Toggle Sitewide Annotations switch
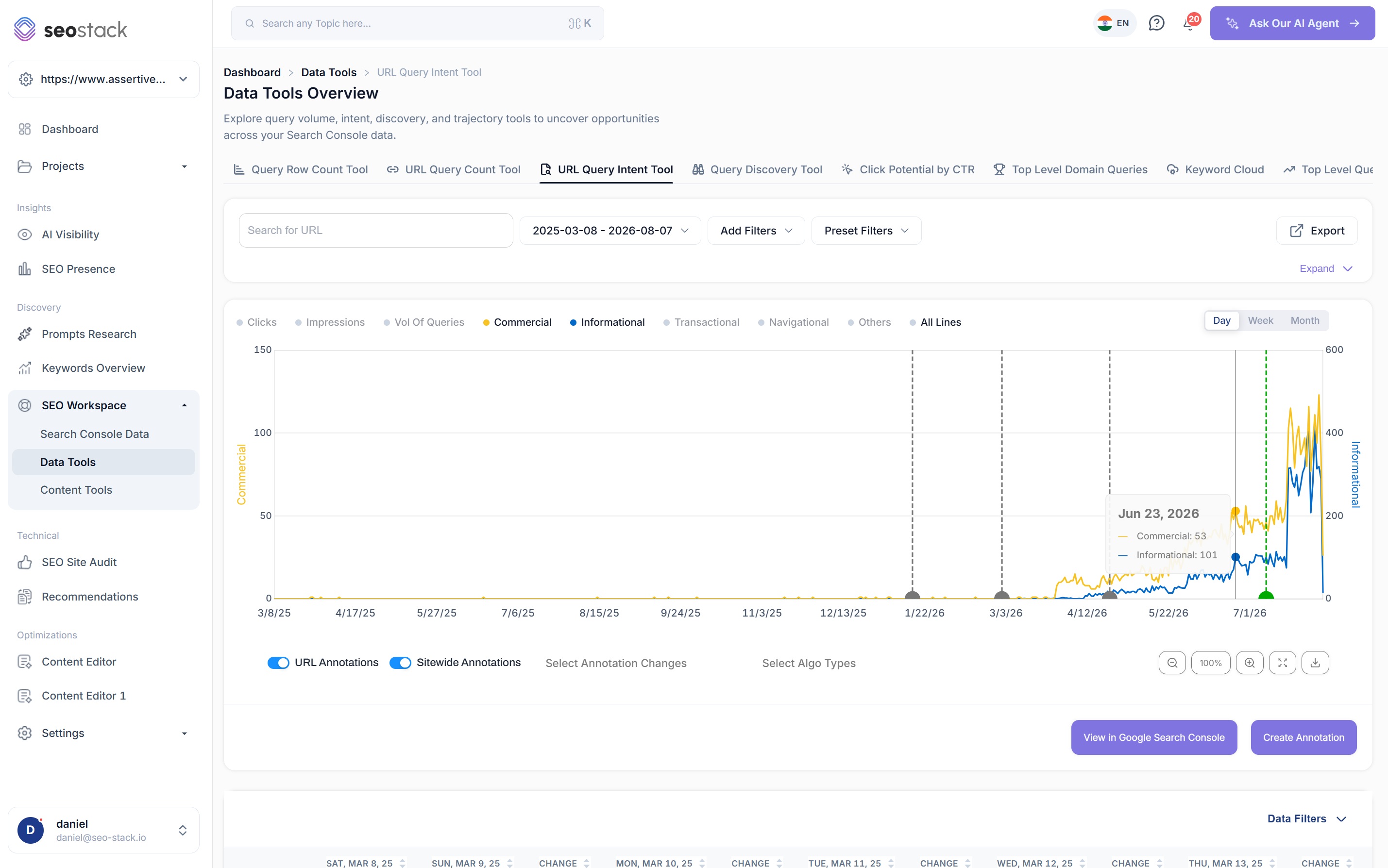 click(x=400, y=663)
